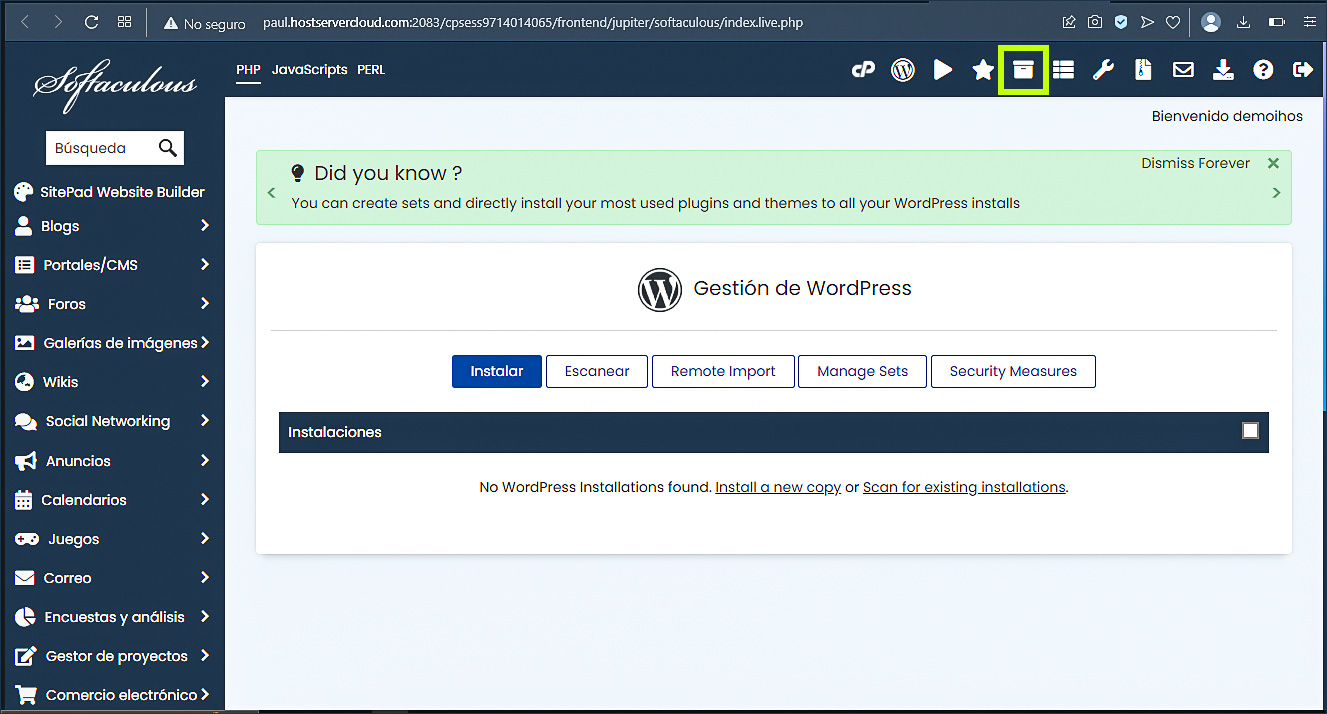The width and height of the screenshot is (1327, 714).
Task: Open the import download icon
Action: (x=1224, y=70)
